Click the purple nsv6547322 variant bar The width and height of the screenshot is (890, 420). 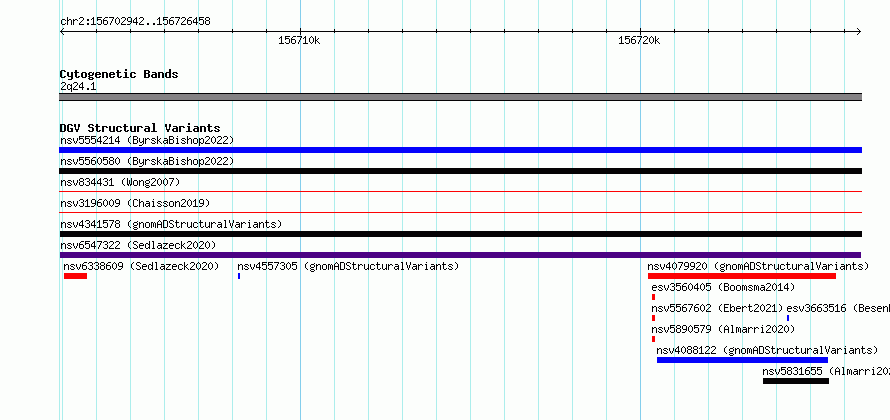(x=460, y=255)
